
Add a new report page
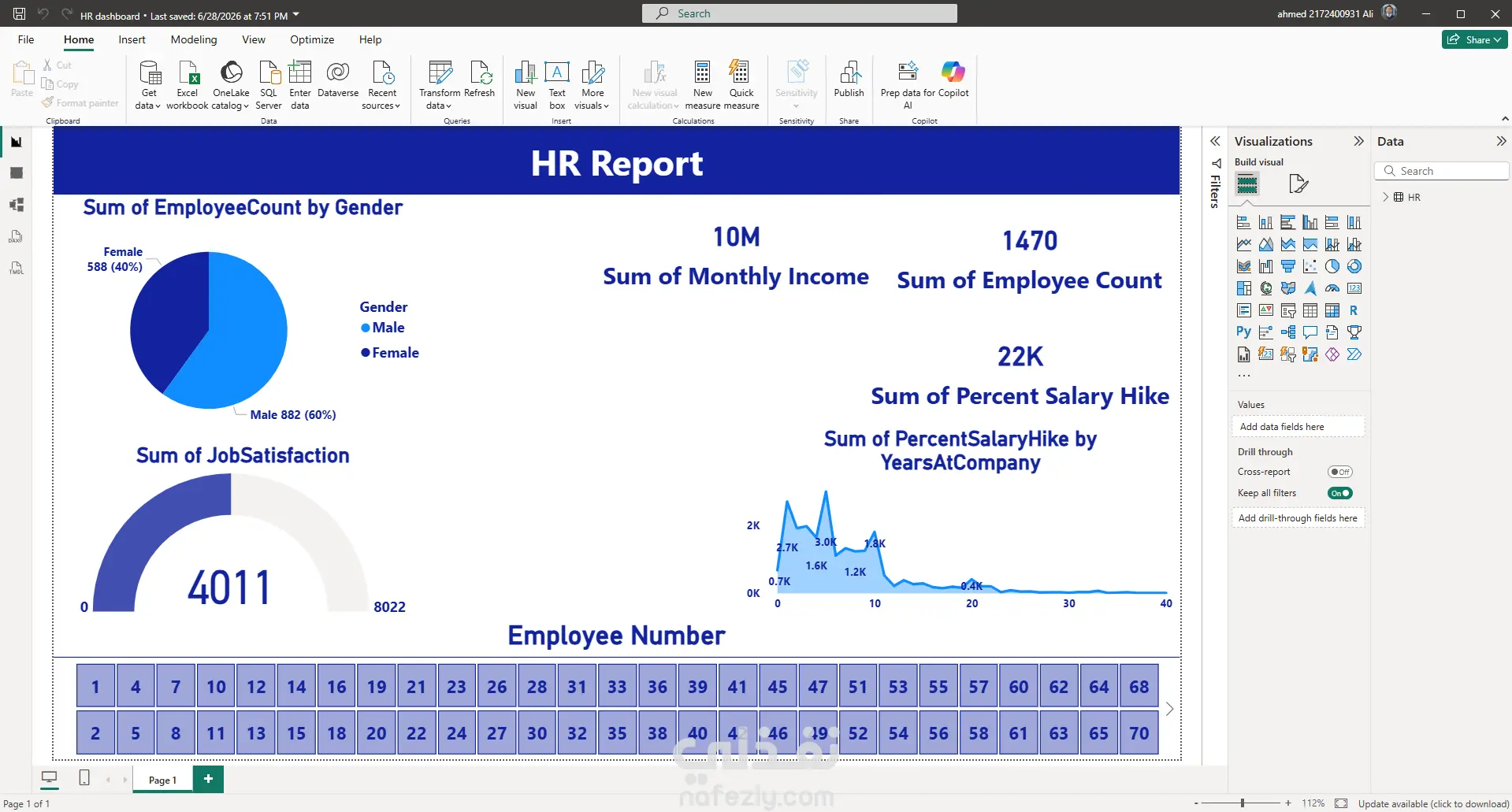[x=208, y=779]
